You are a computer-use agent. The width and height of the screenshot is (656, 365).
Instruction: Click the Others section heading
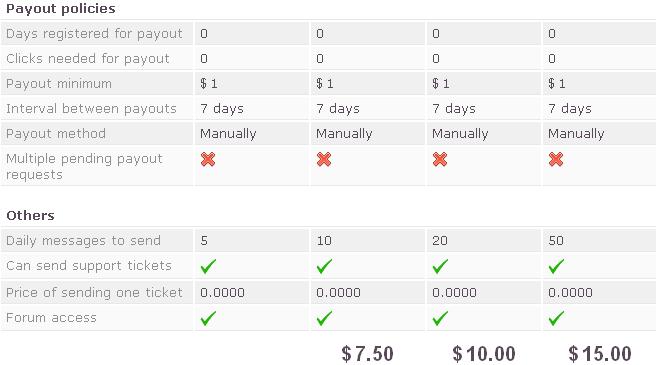(x=31, y=216)
